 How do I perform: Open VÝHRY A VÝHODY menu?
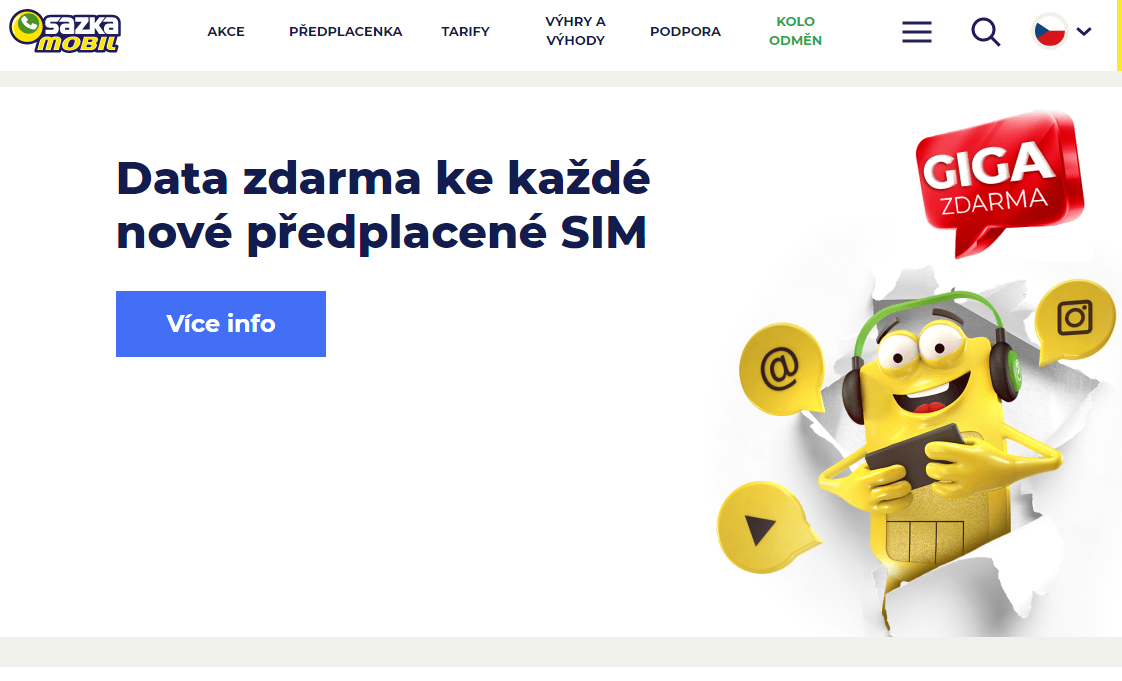575,31
